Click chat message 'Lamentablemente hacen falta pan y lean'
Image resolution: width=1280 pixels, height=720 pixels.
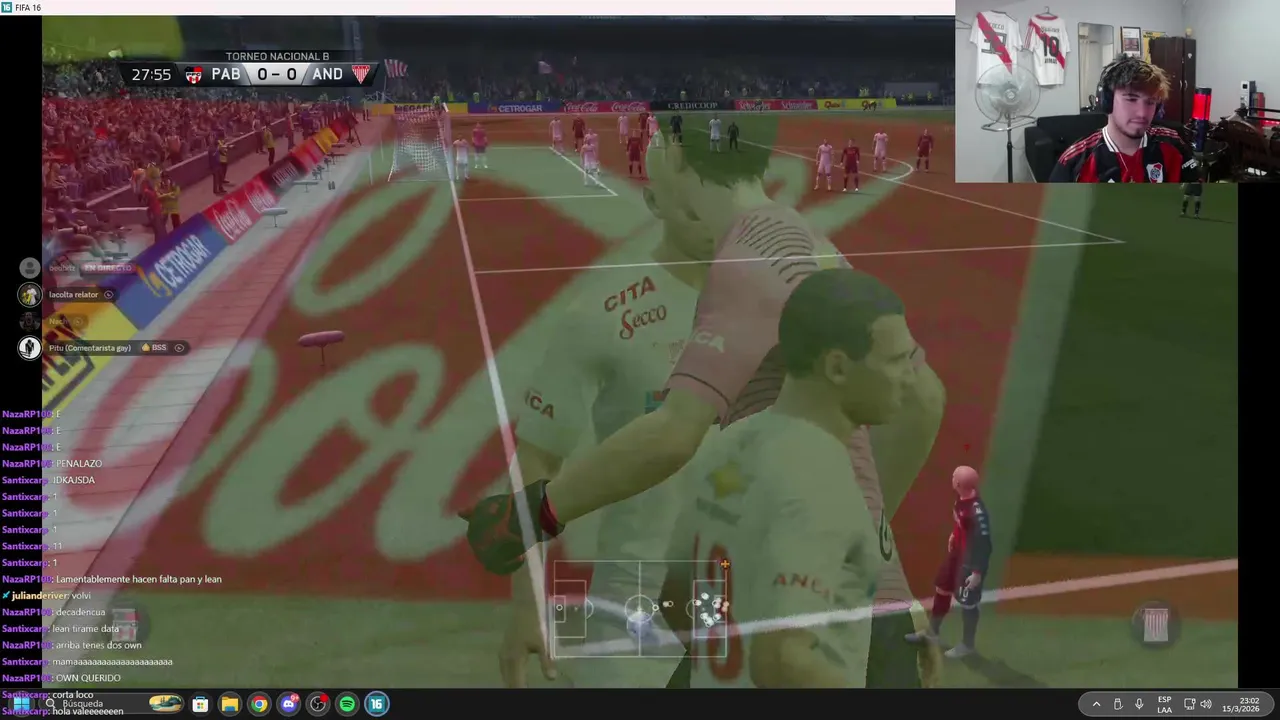pyautogui.click(x=139, y=579)
